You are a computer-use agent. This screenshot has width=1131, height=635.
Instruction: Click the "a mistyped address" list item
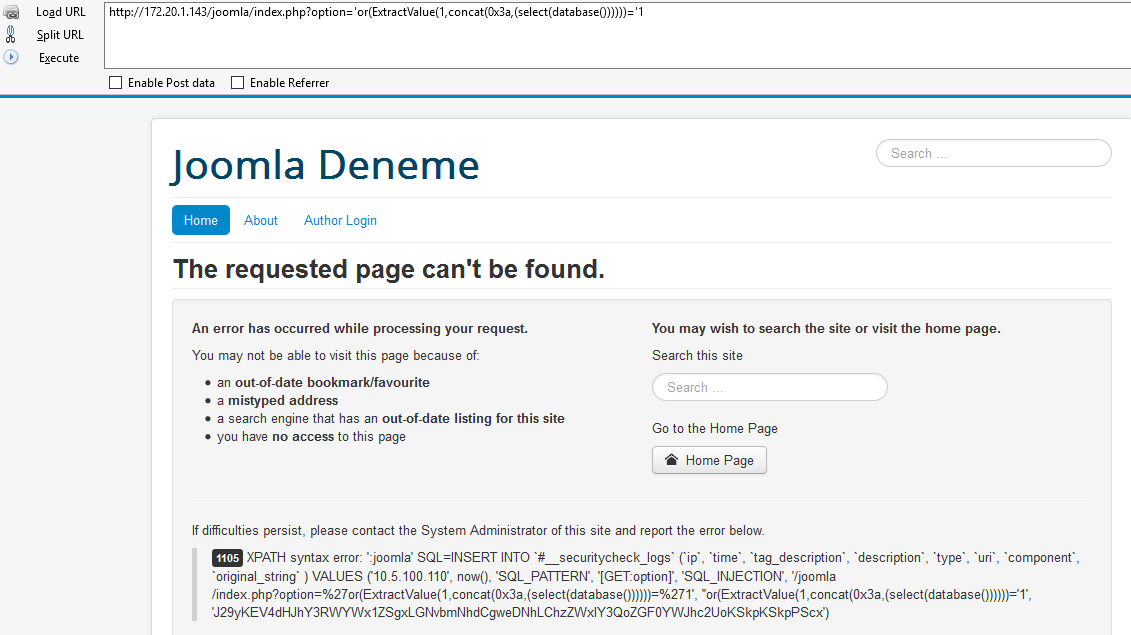point(278,400)
